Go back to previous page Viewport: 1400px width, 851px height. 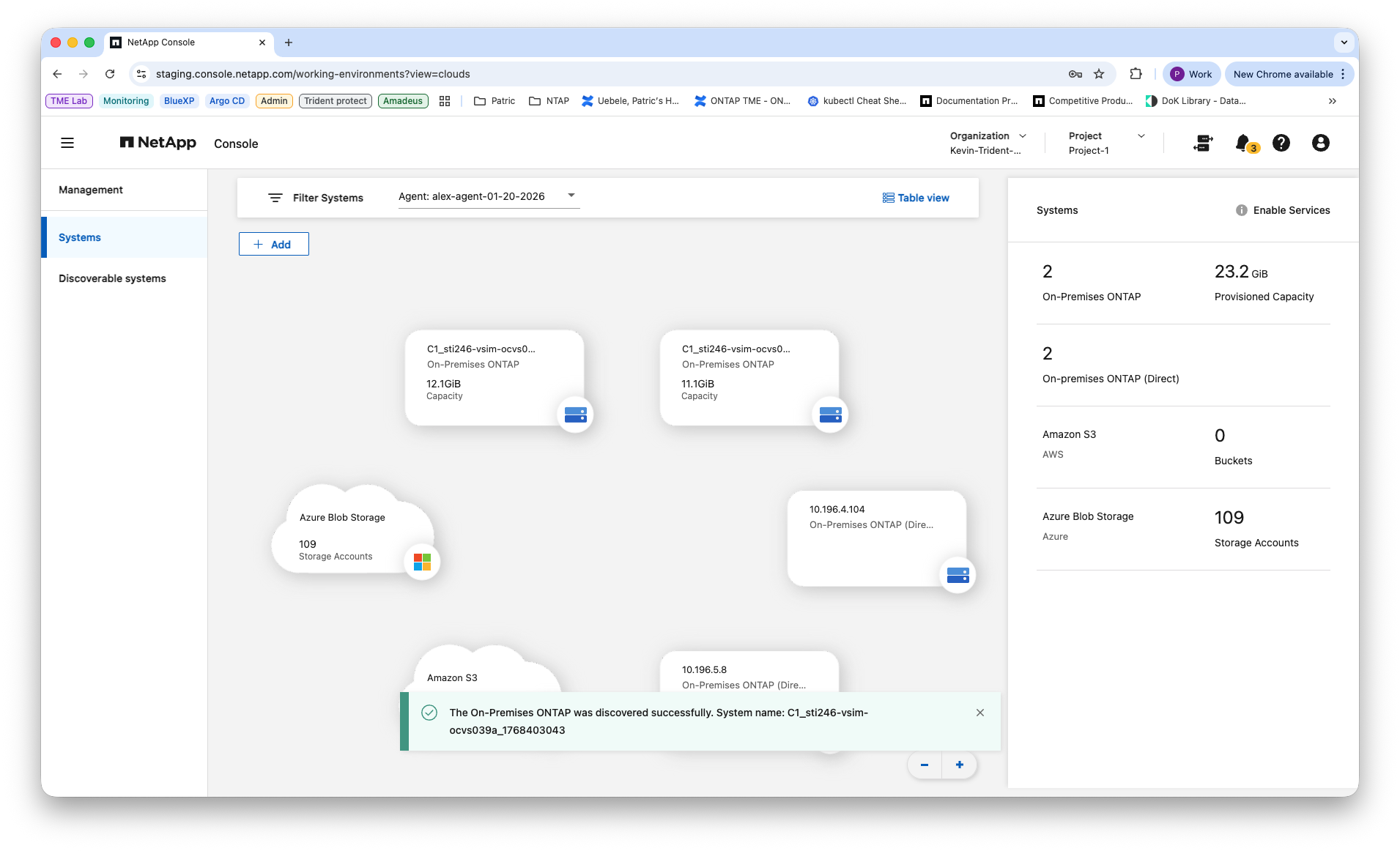coord(57,74)
